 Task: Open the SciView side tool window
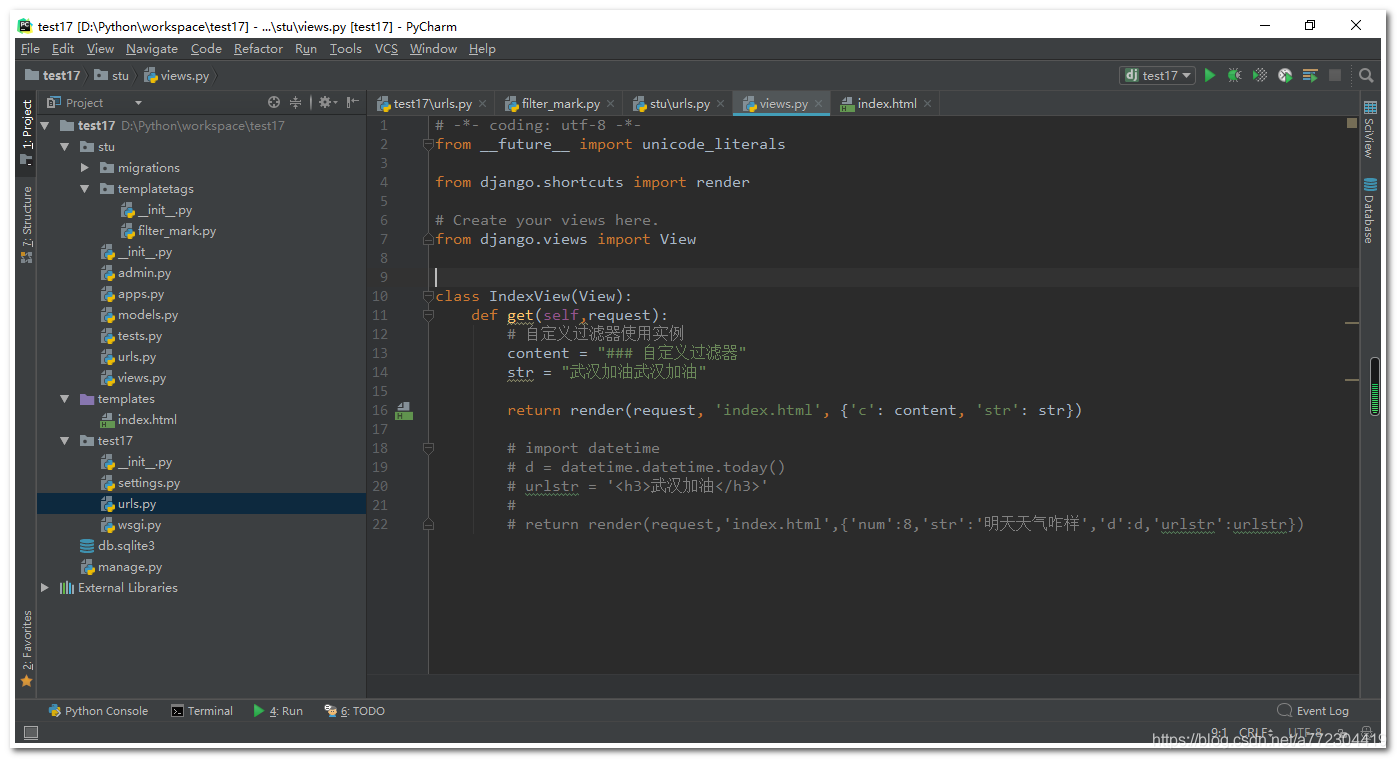(1369, 129)
